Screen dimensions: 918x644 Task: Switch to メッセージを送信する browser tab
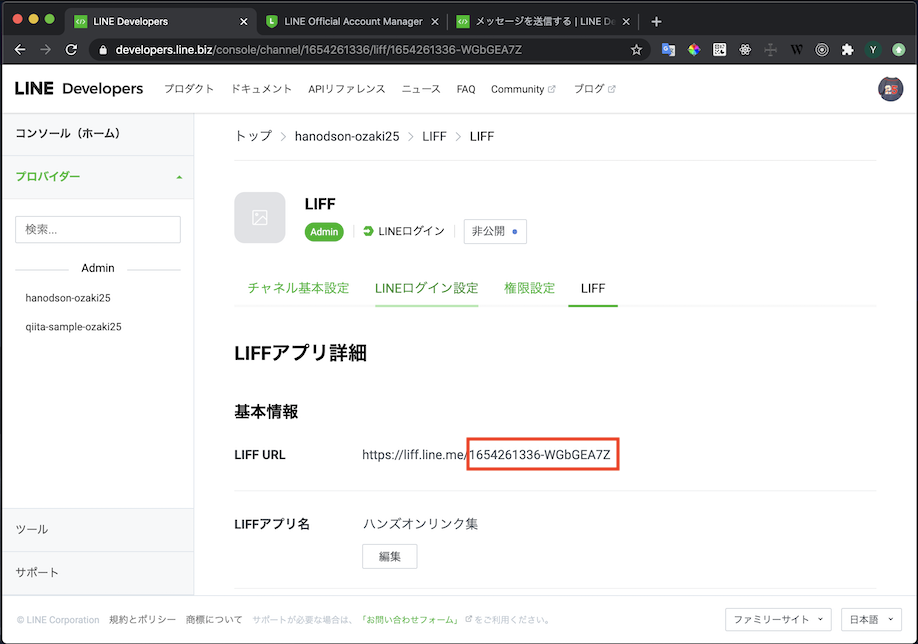pos(544,22)
